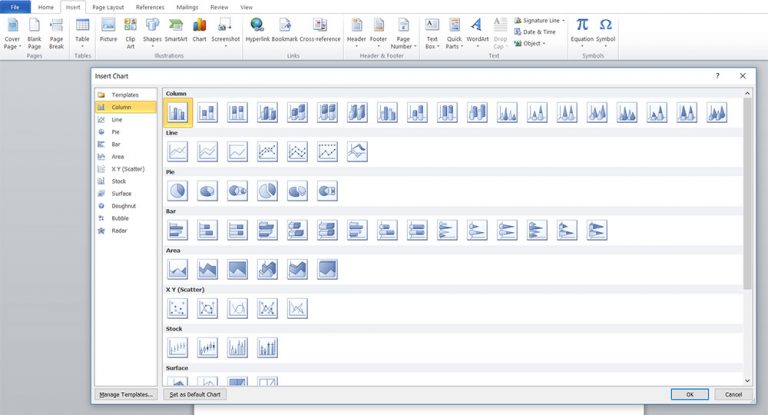Click the Bookmark icon in Links
Image resolution: width=768 pixels, height=415 pixels.
(x=286, y=30)
